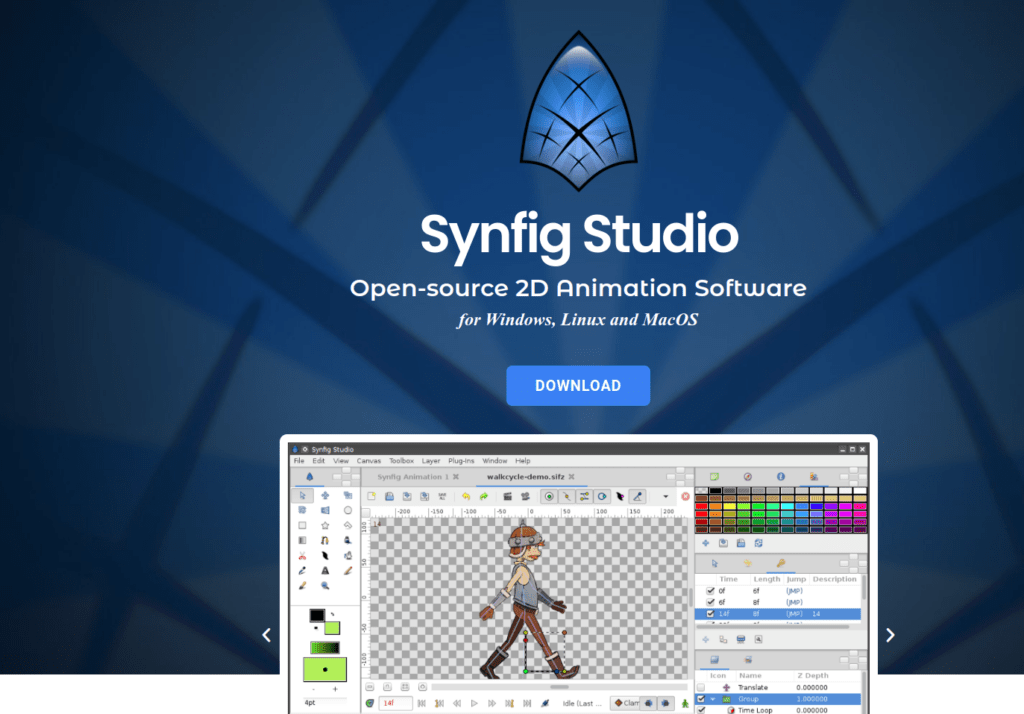Open the Navigator panel compass tab
The height and width of the screenshot is (714, 1024).
coord(748,477)
